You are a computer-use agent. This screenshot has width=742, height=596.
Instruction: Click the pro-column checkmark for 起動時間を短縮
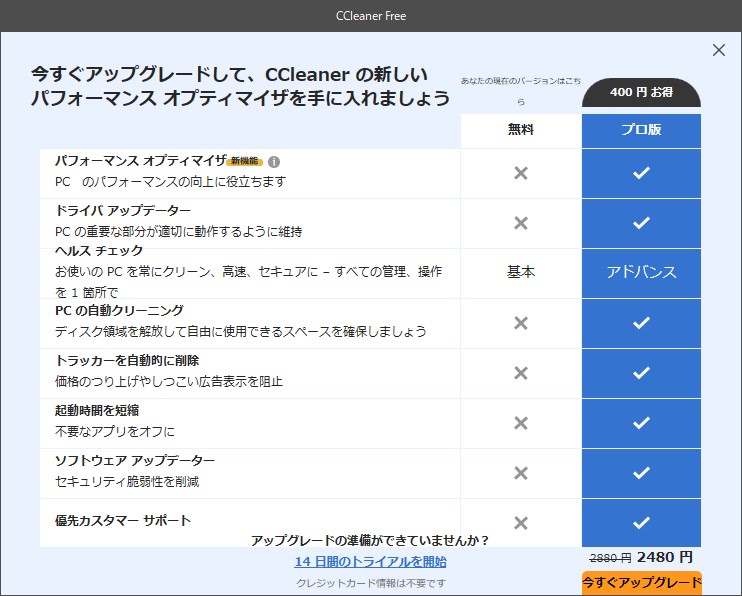click(x=641, y=423)
